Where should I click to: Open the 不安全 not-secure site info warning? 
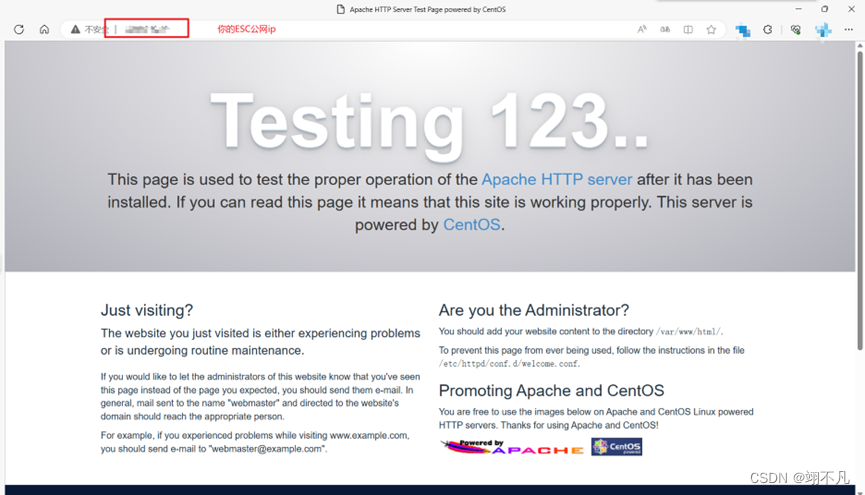(x=89, y=29)
